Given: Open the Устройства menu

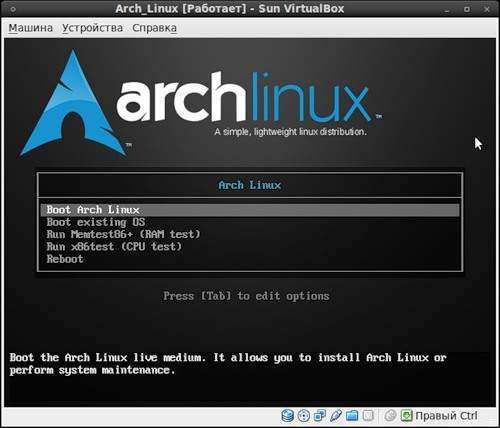Looking at the screenshot, I should 93,28.
